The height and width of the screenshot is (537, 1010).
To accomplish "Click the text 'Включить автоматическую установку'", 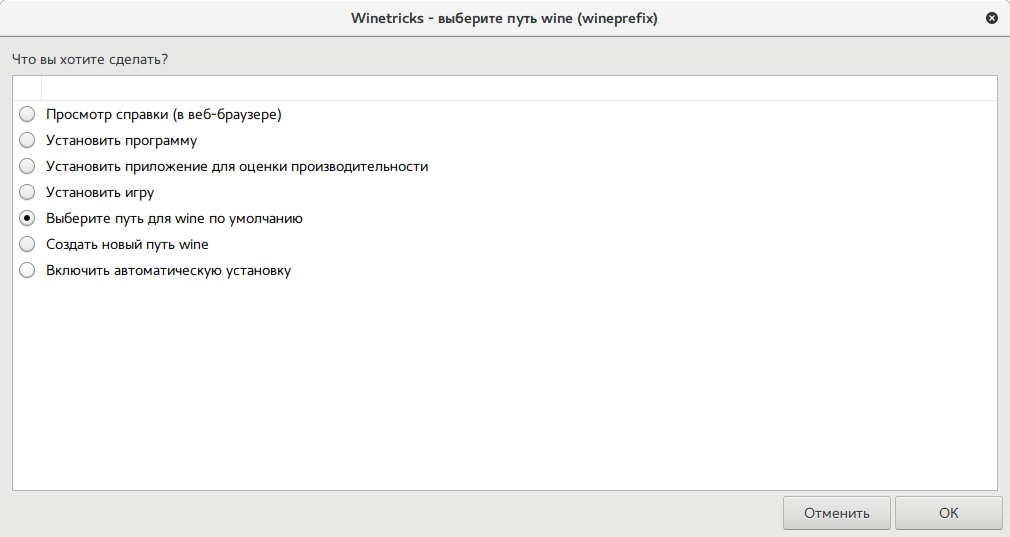I will pyautogui.click(x=168, y=270).
